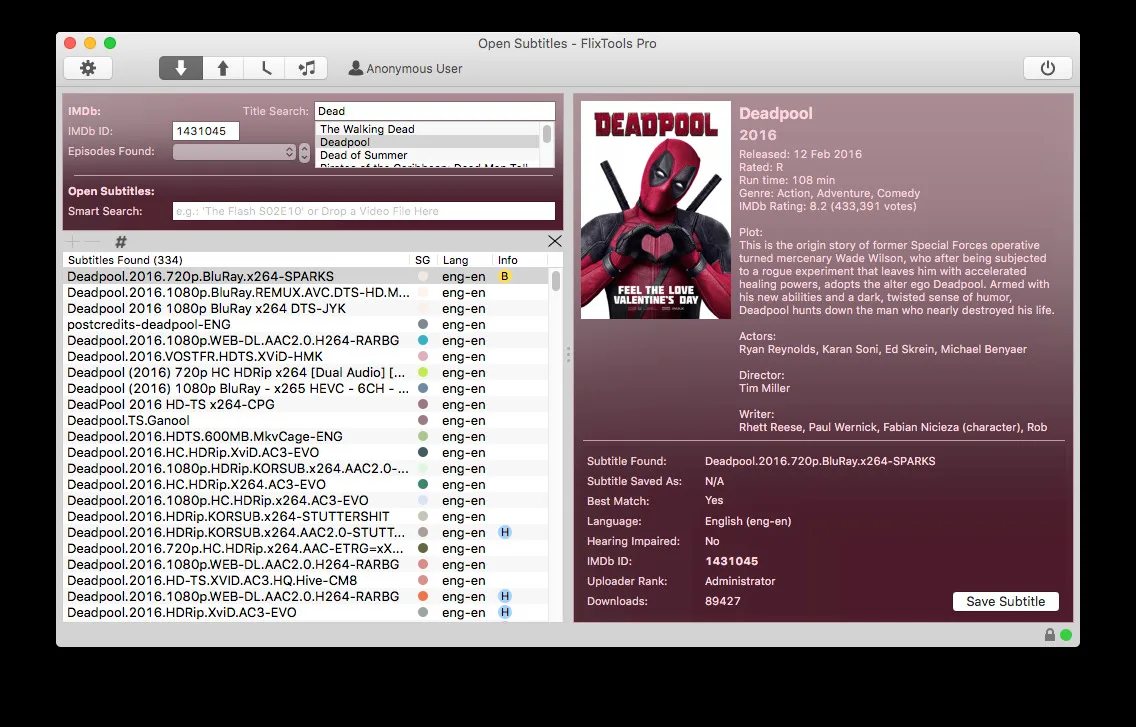The image size is (1136, 727).
Task: Open settings with the gear button
Action: [88, 68]
